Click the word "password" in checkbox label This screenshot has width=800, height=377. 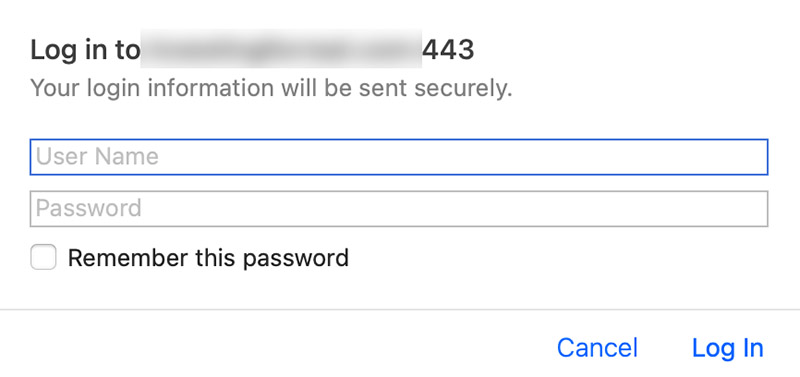pos(295,259)
